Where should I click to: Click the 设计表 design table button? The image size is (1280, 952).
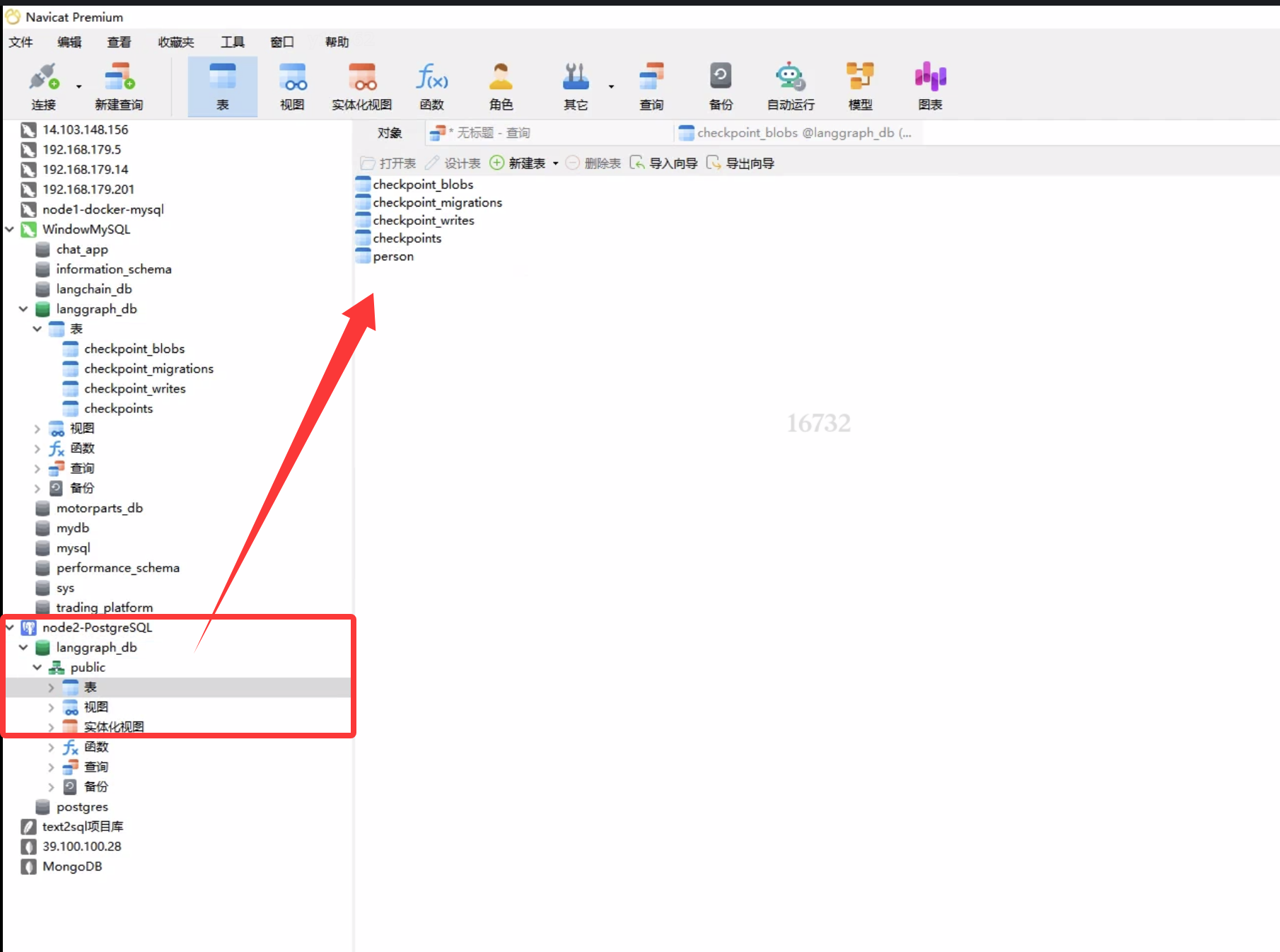tap(453, 163)
